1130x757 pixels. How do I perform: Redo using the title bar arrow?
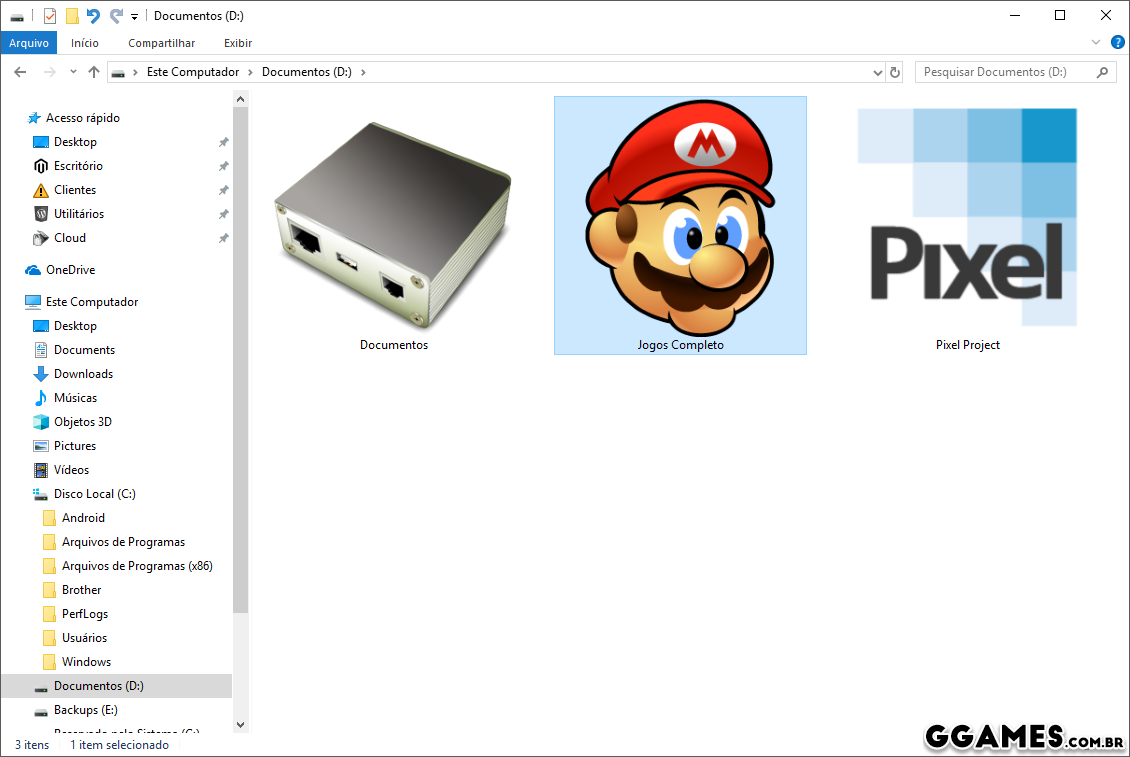[116, 16]
